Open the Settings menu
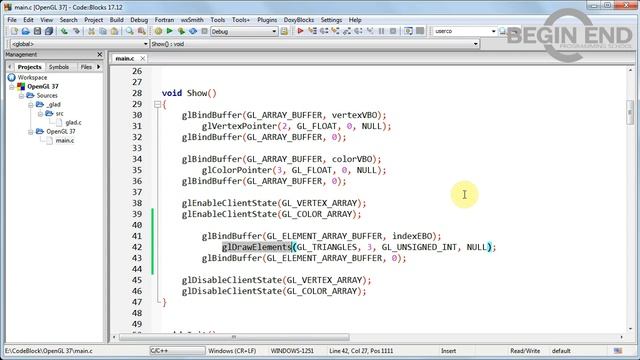 331,20
